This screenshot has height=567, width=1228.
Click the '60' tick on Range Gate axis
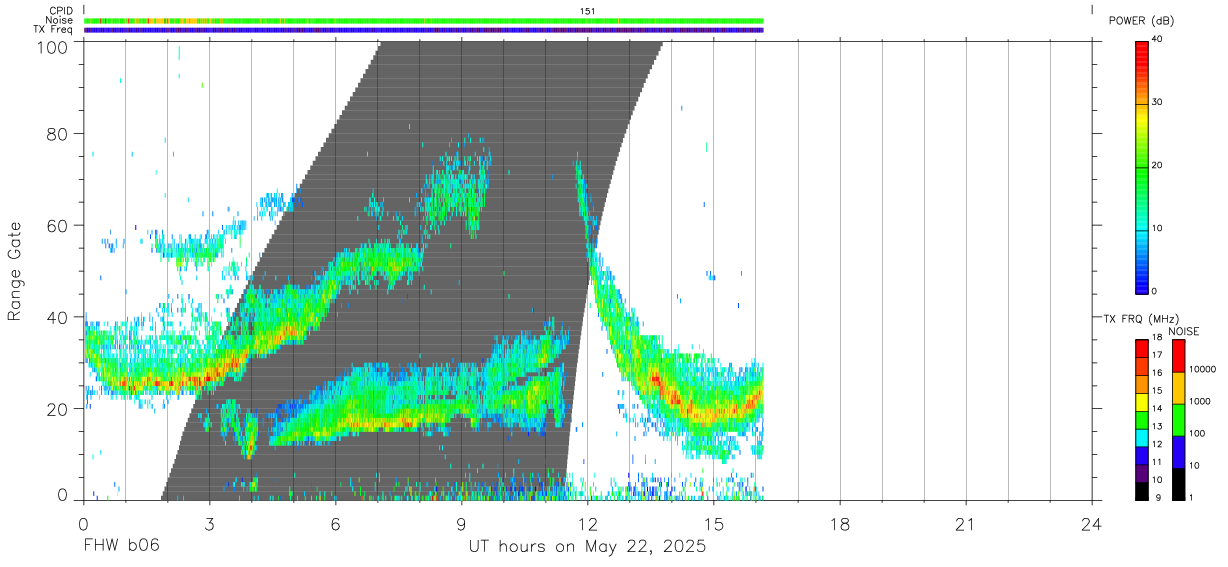point(58,225)
